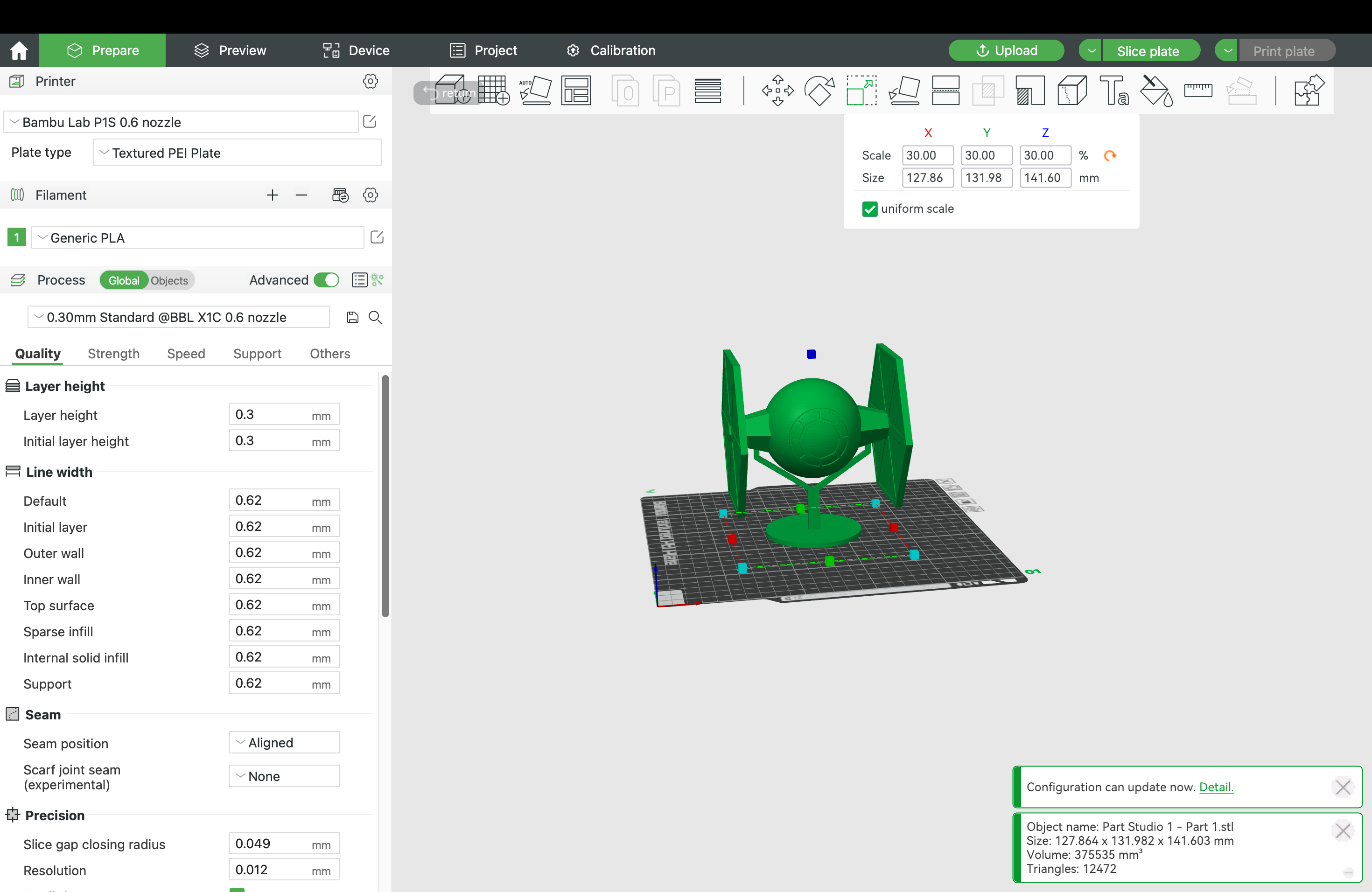The height and width of the screenshot is (892, 1372).
Task: Open the Plate type dropdown
Action: pyautogui.click(x=237, y=153)
